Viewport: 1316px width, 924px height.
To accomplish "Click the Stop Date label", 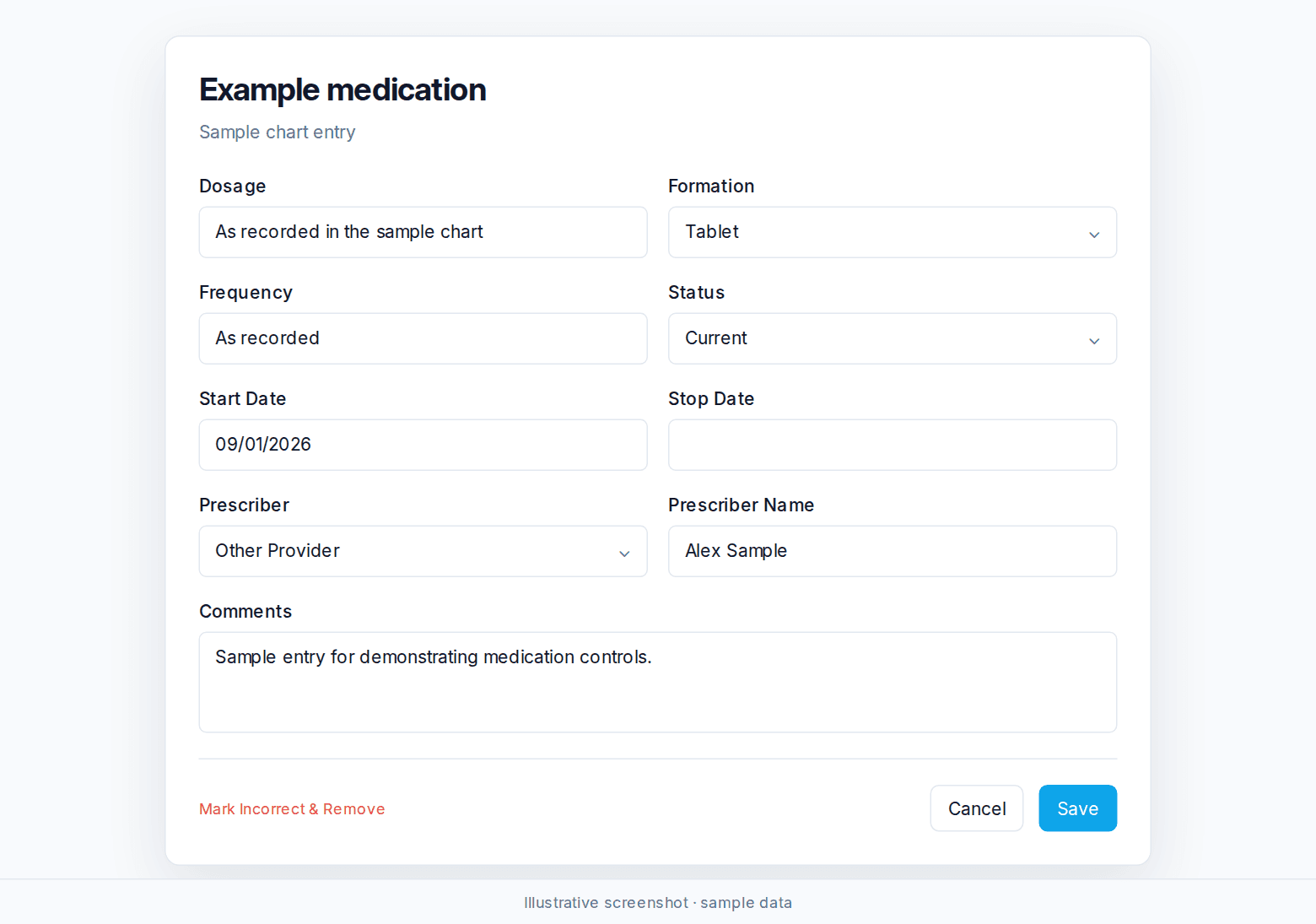I will [x=711, y=399].
